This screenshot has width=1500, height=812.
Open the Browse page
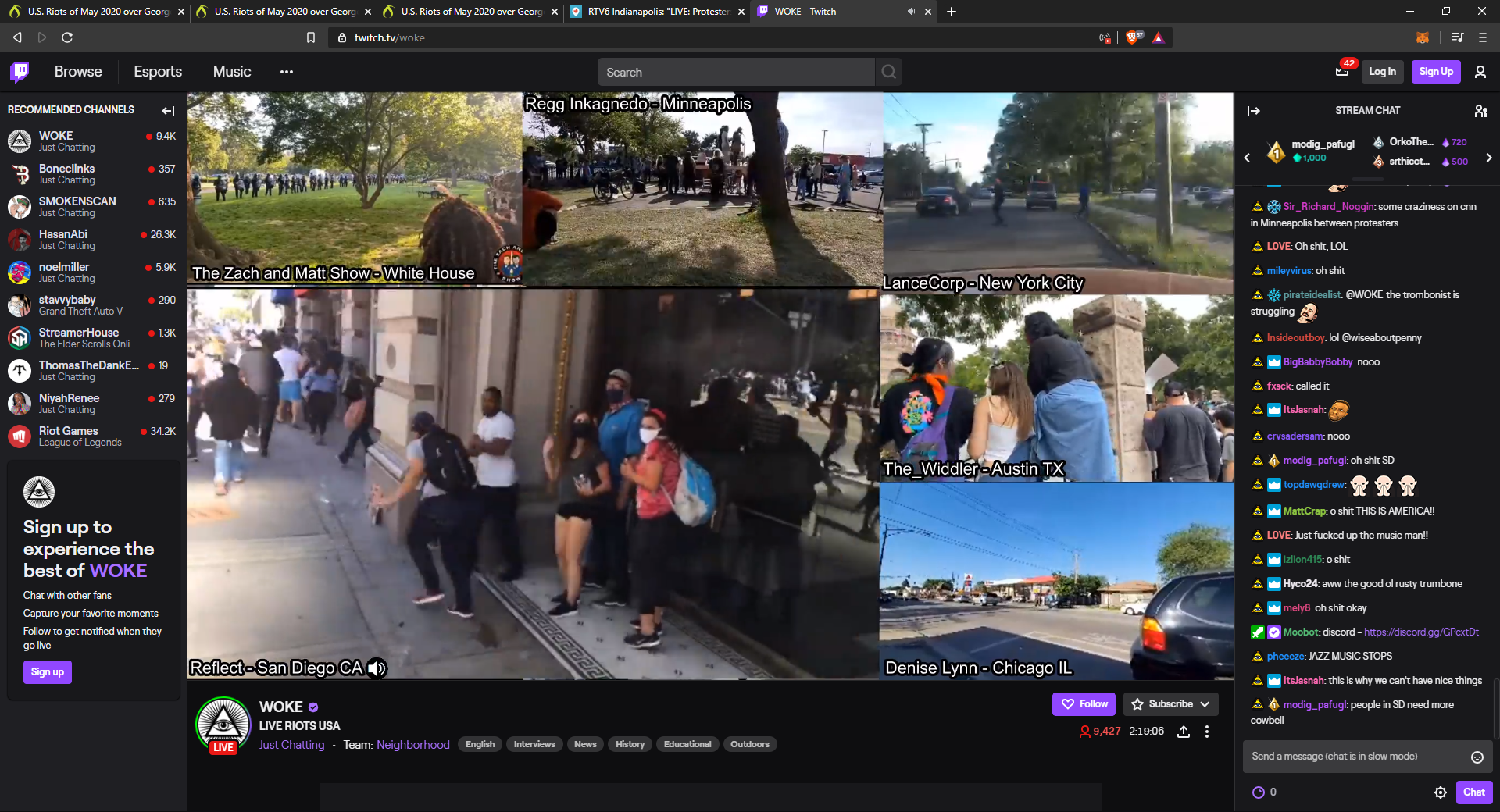click(x=78, y=72)
